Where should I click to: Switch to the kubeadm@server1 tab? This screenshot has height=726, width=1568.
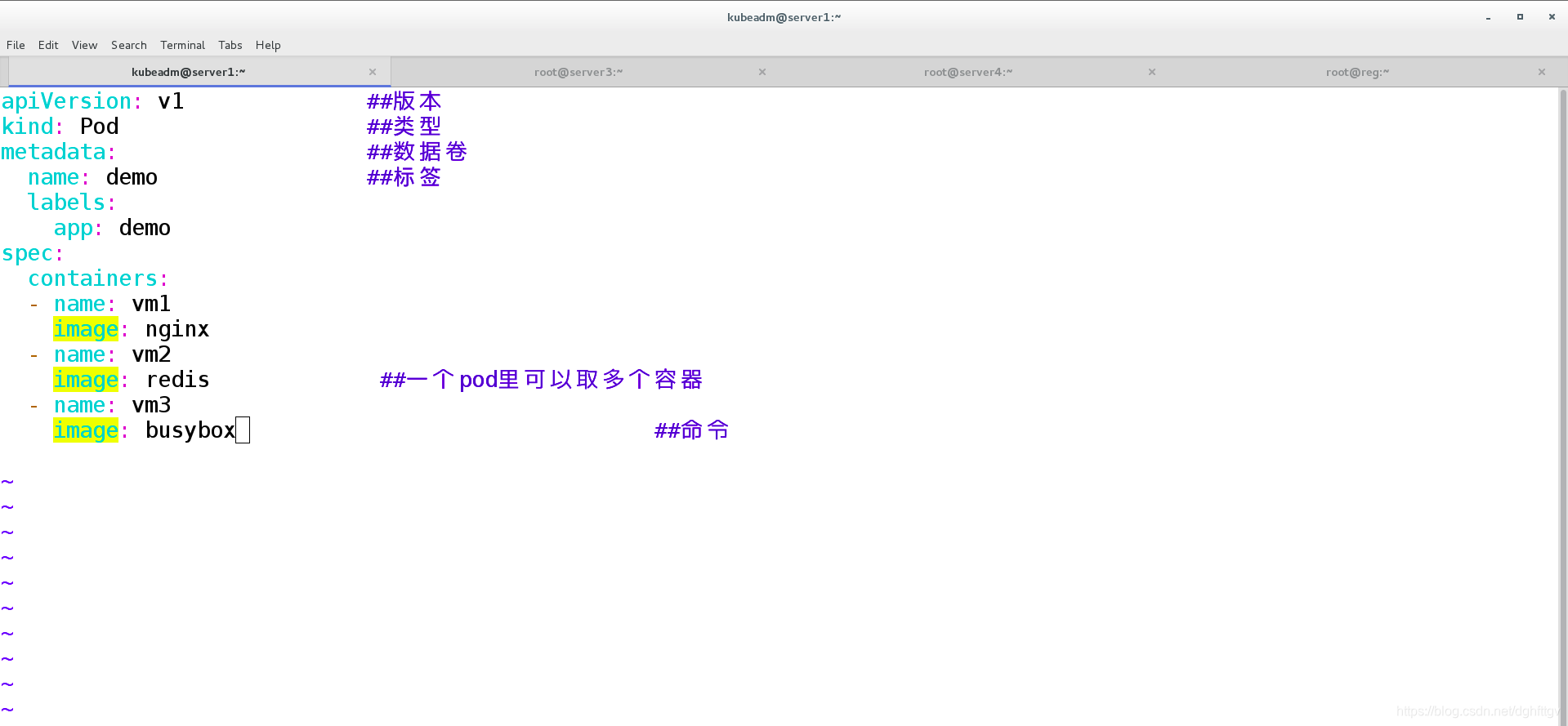click(x=199, y=72)
